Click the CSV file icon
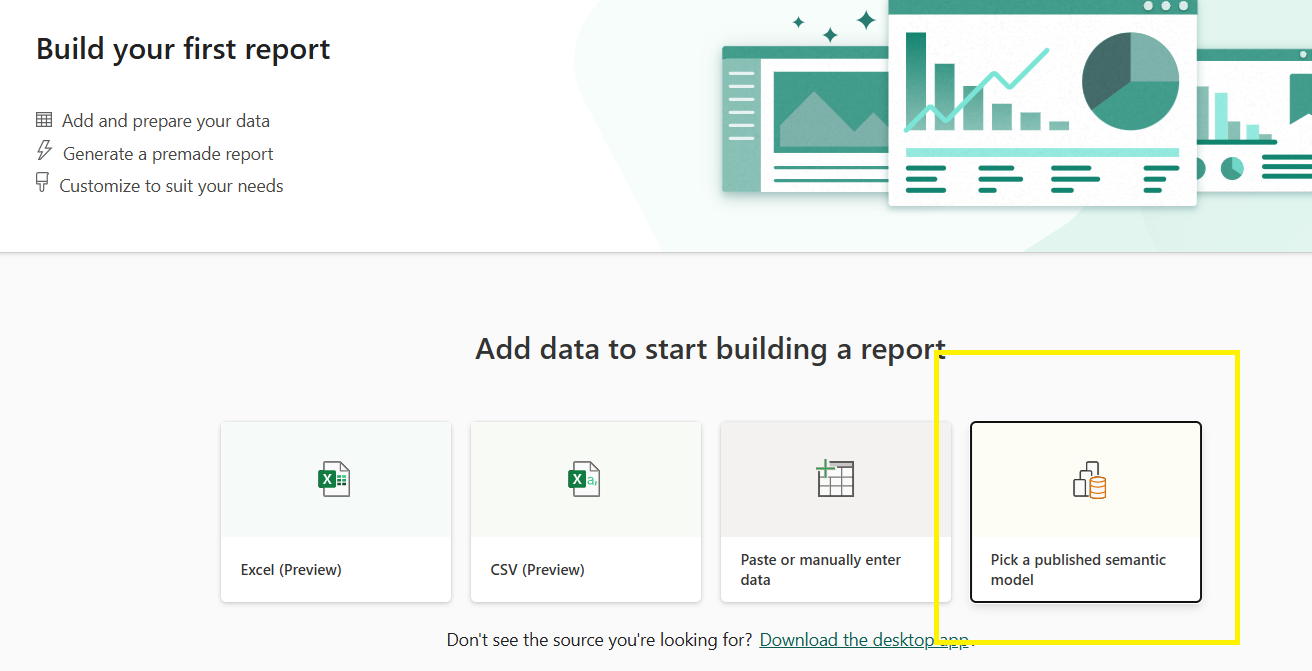The image size is (1312, 671). pos(585,480)
